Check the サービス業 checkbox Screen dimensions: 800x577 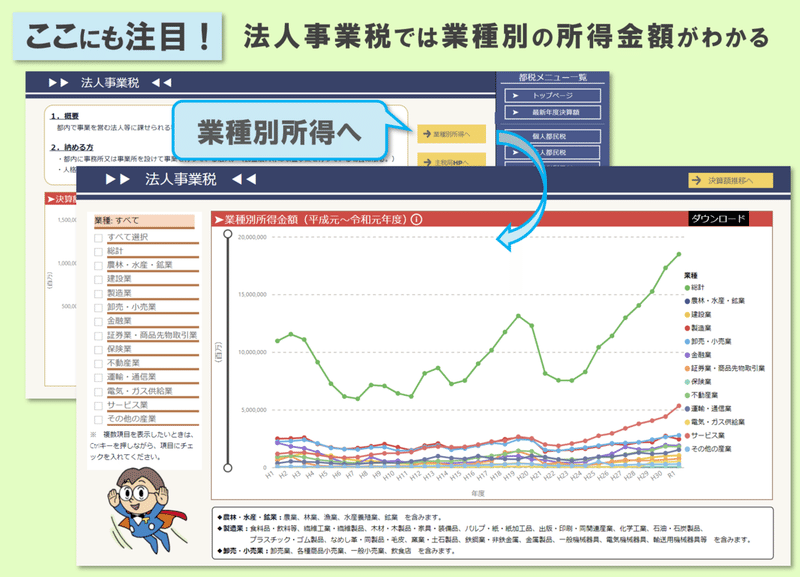[98, 406]
